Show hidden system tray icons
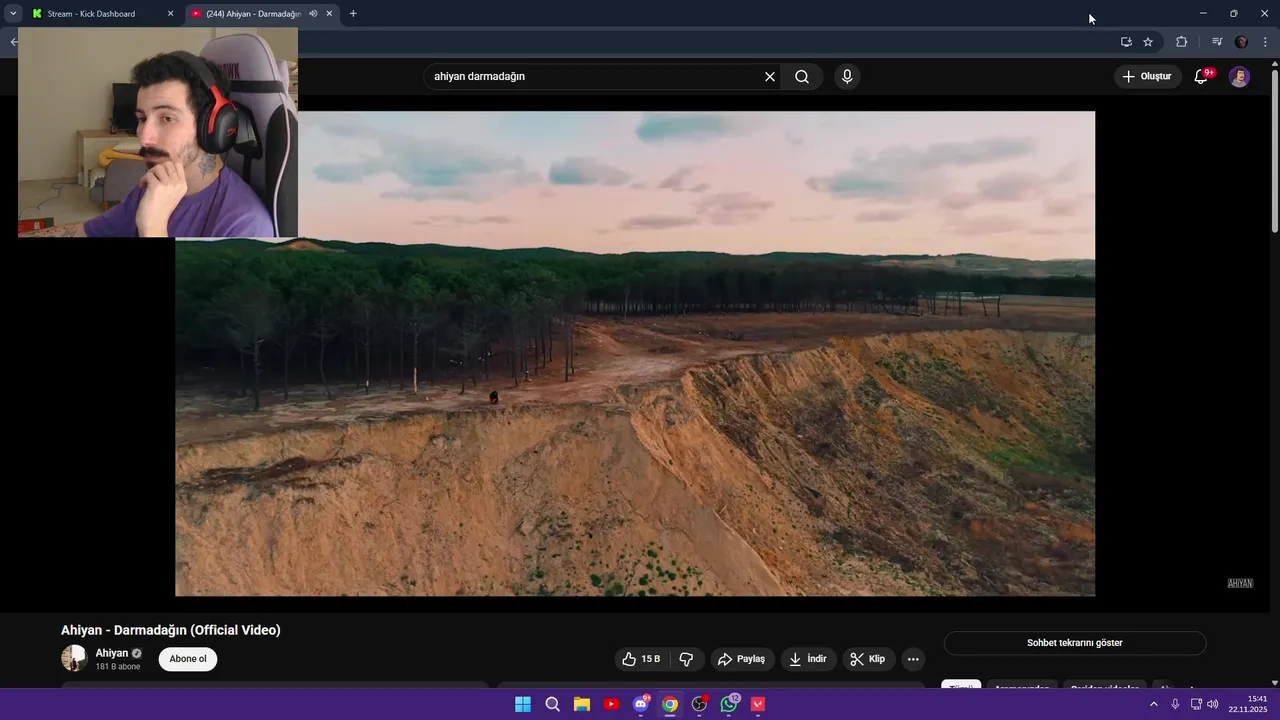Image resolution: width=1280 pixels, height=720 pixels. [x=1153, y=704]
